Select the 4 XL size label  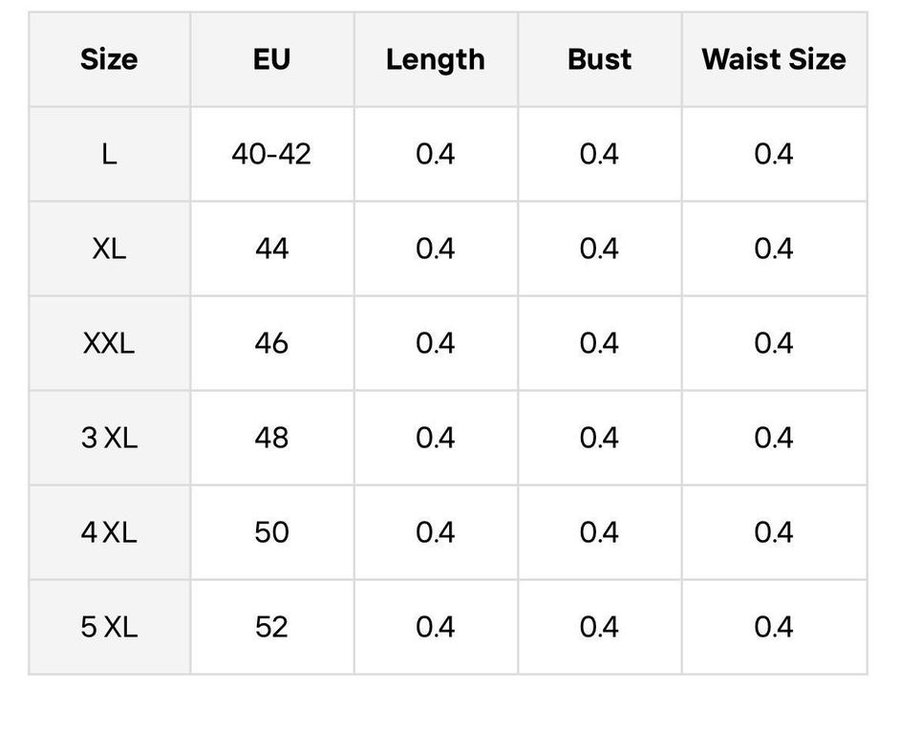click(109, 532)
